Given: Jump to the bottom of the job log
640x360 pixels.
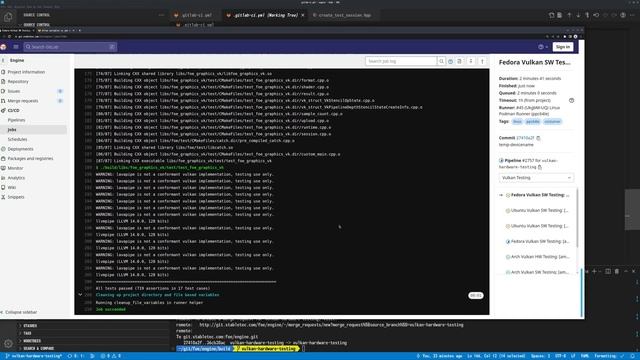Looking at the screenshot, I should pyautogui.click(x=471, y=61).
